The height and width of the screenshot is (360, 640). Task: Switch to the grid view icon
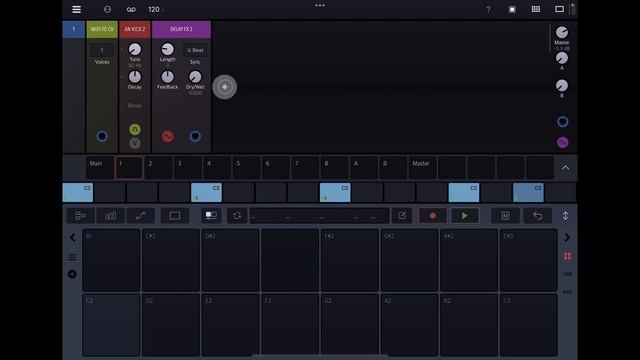click(536, 9)
